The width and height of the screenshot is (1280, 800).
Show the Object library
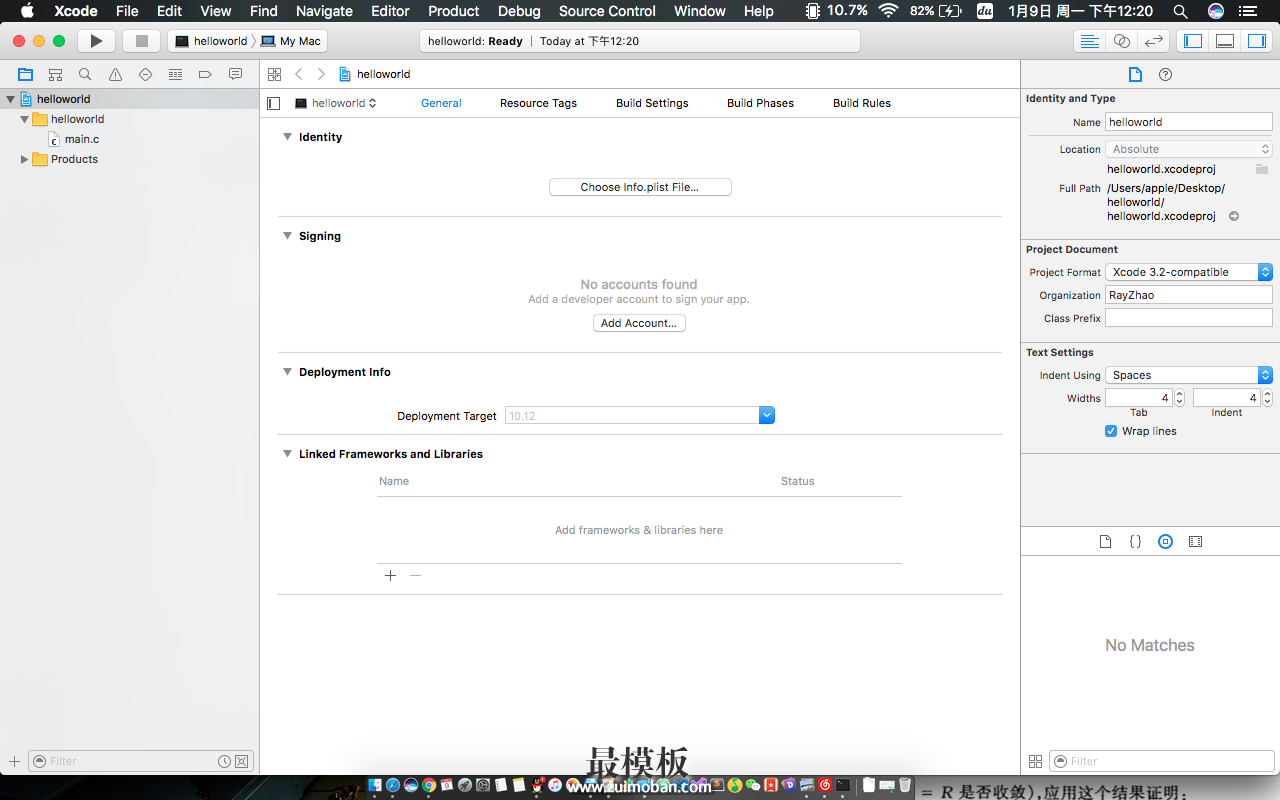1165,541
